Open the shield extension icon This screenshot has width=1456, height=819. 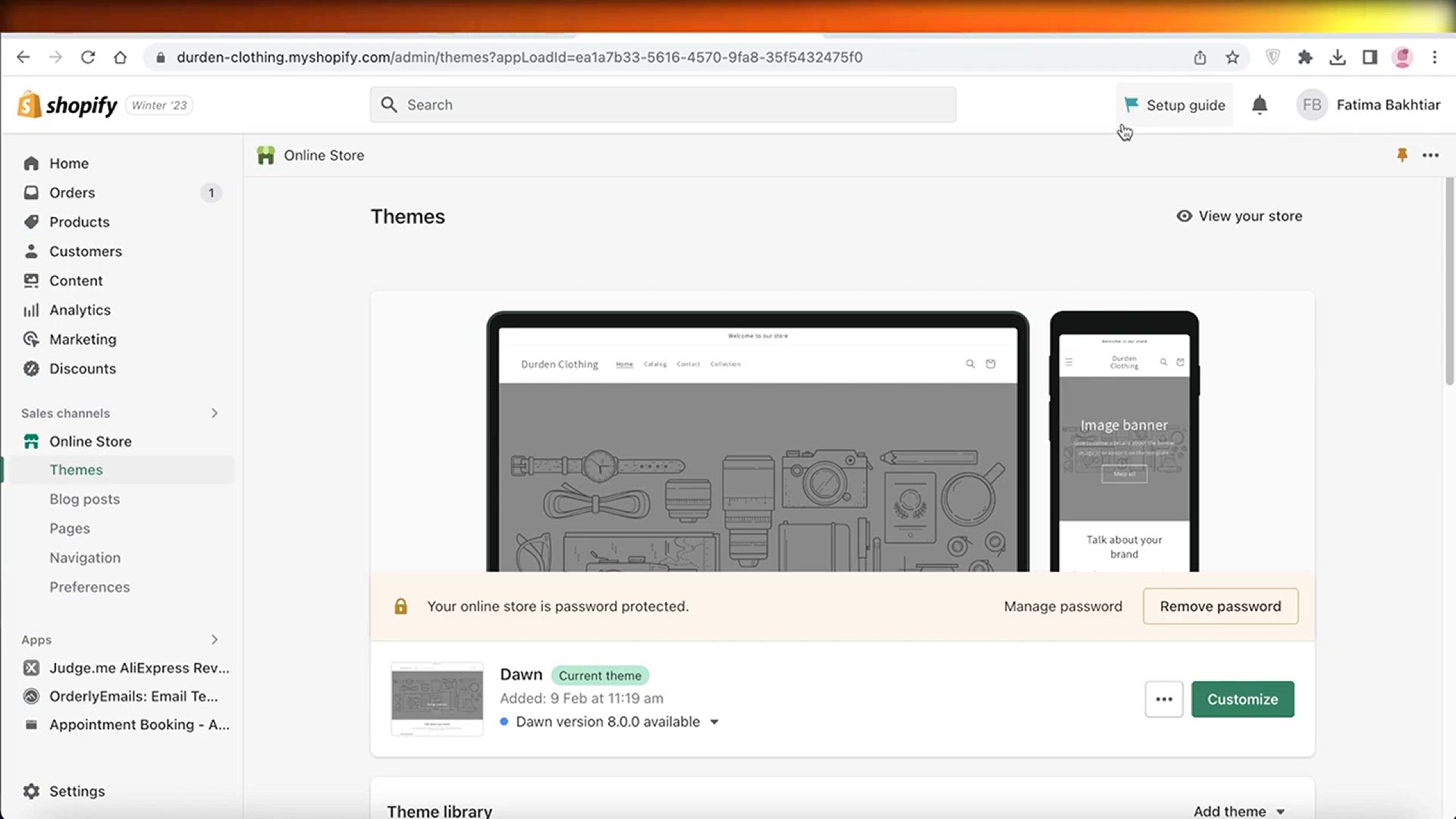(1272, 57)
